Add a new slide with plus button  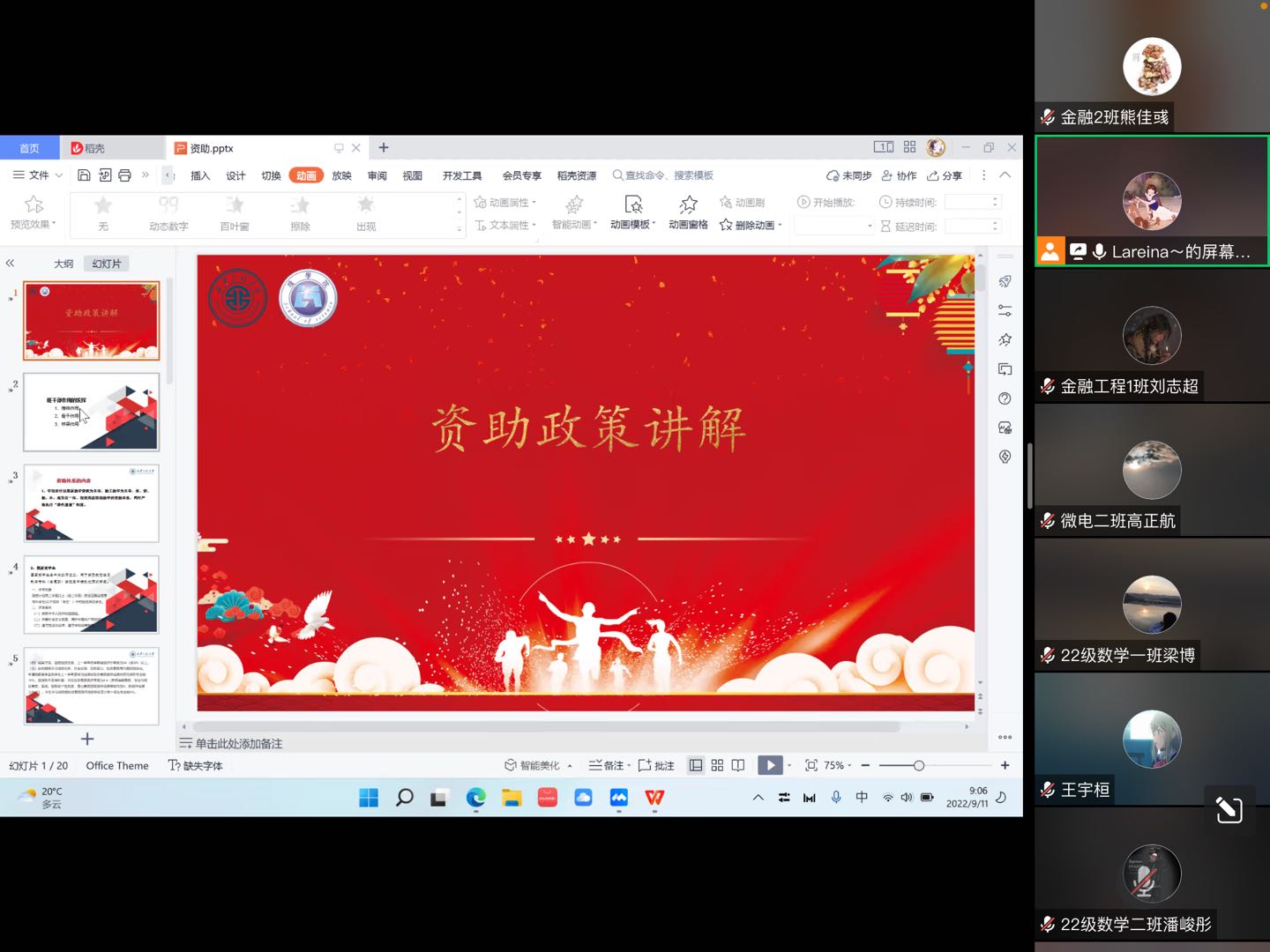[x=87, y=739]
